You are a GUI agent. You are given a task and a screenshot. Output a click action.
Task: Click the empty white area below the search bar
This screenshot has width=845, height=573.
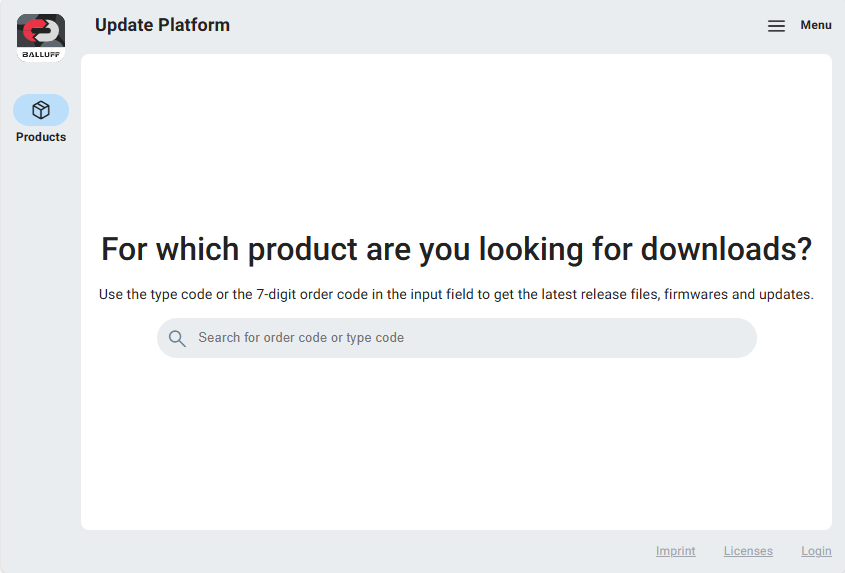456,440
